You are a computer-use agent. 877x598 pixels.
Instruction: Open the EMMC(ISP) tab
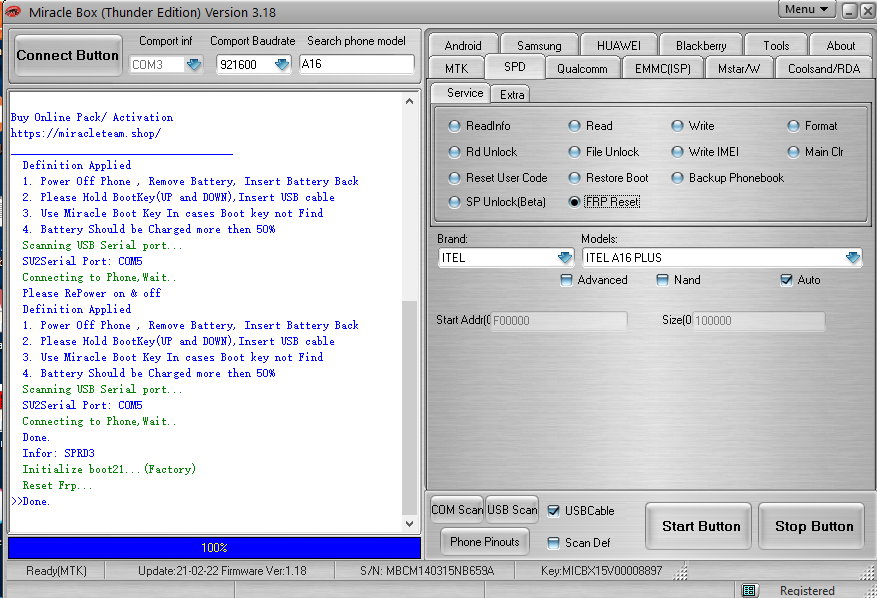pyautogui.click(x=663, y=68)
